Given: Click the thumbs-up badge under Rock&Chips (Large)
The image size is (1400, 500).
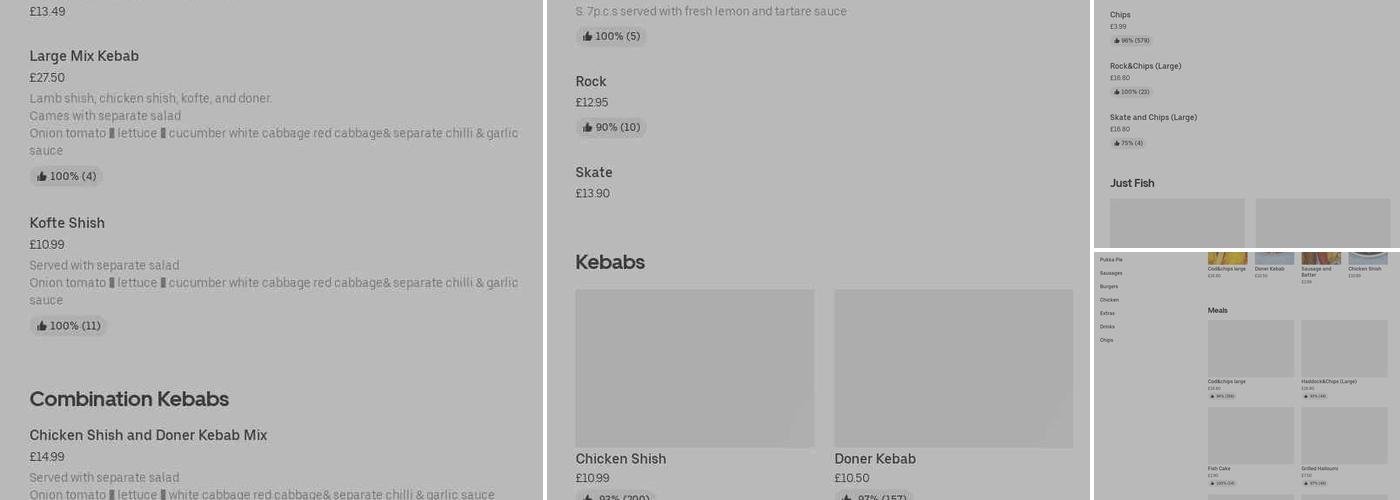Looking at the screenshot, I should point(1131,92).
